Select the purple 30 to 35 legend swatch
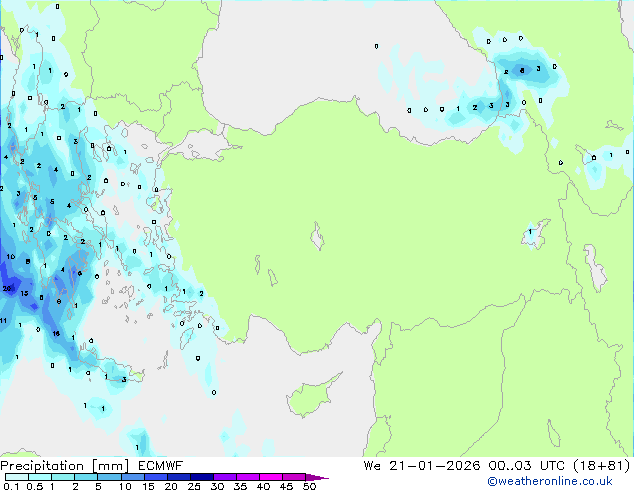Image resolution: width=634 pixels, height=490 pixels. (225, 477)
